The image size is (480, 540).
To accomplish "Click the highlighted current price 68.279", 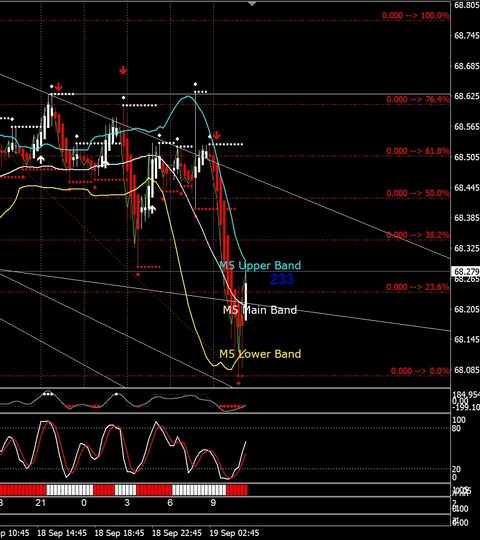I will (x=466, y=272).
